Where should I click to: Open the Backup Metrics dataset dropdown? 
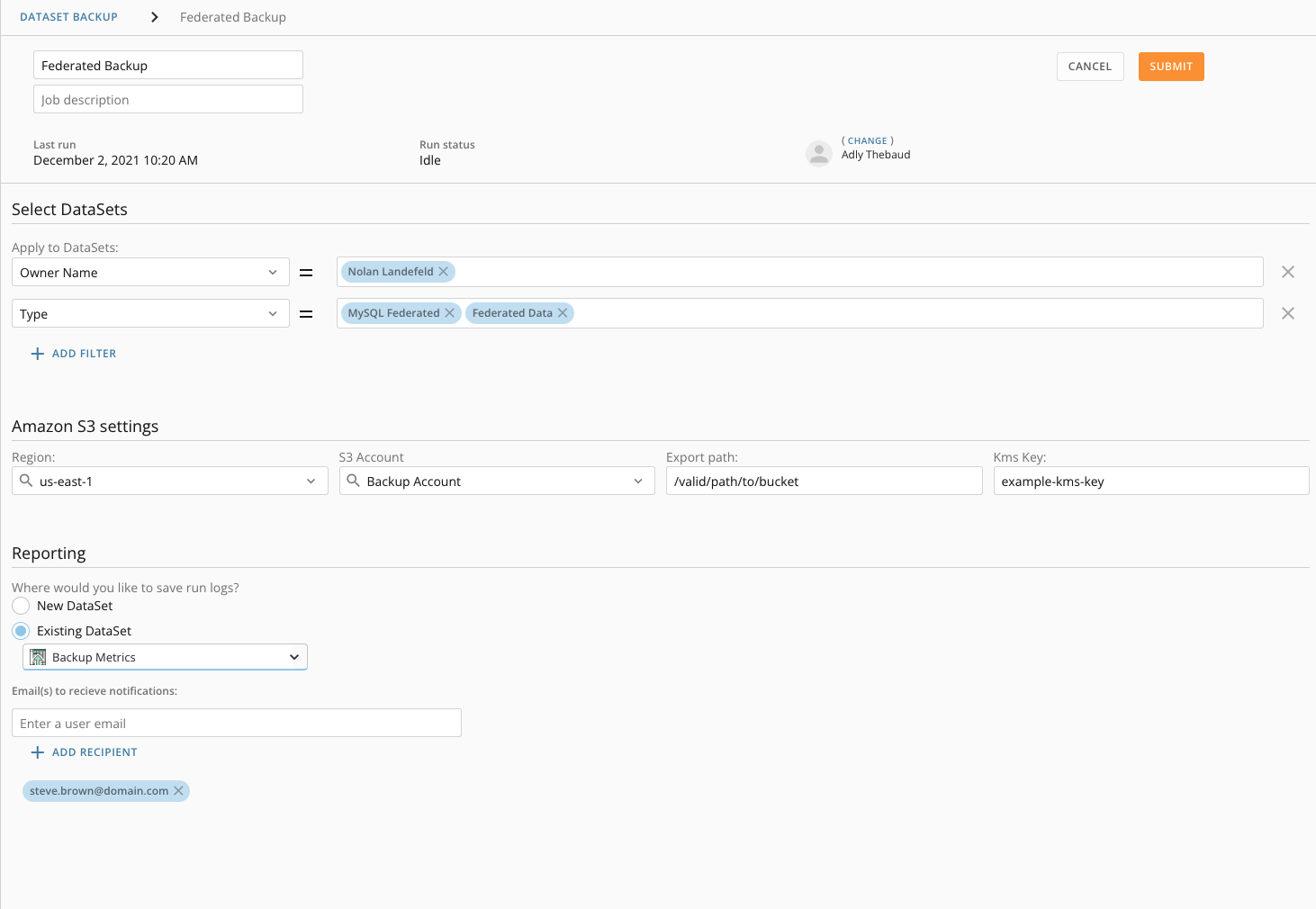(x=165, y=657)
